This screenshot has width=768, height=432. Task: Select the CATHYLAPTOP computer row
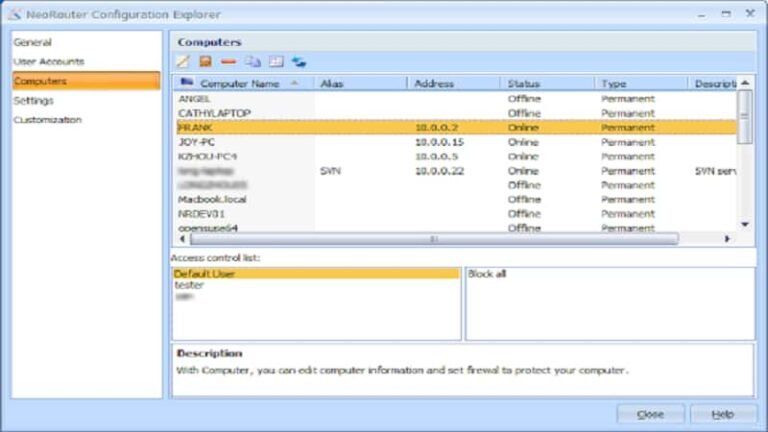[x=456, y=113]
